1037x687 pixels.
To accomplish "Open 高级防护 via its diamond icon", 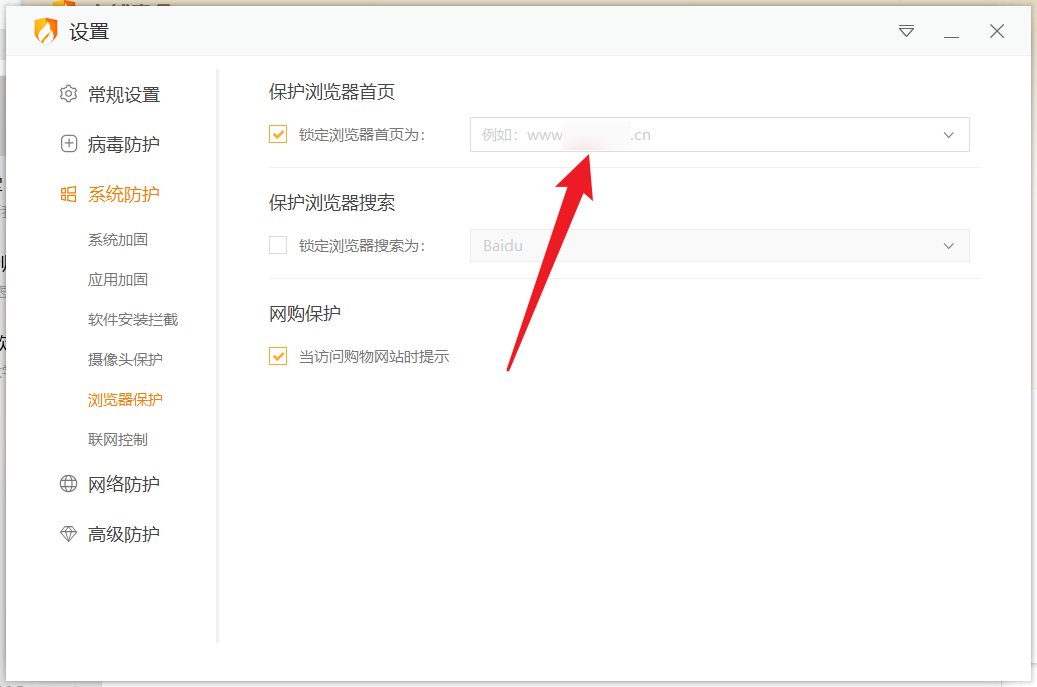I will (67, 533).
